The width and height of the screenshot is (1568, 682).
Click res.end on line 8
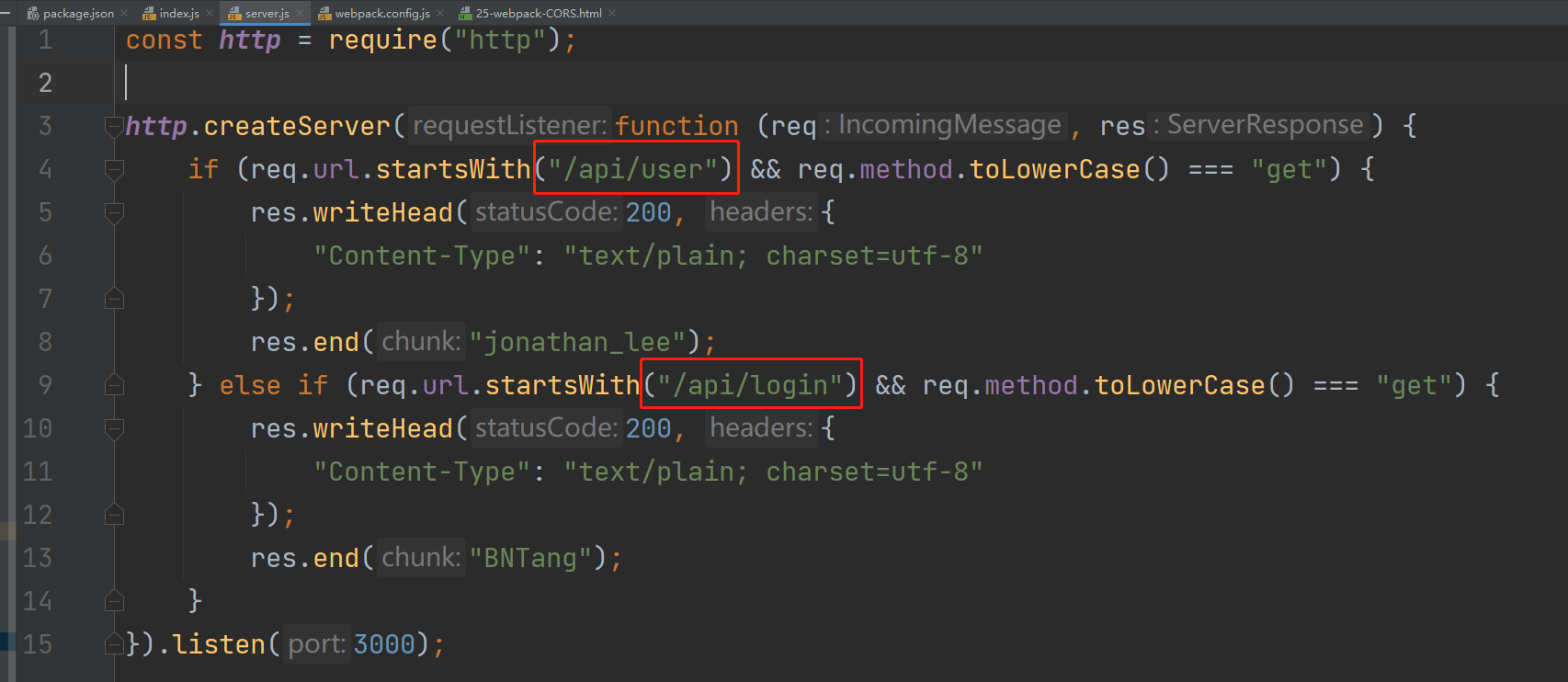point(305,342)
